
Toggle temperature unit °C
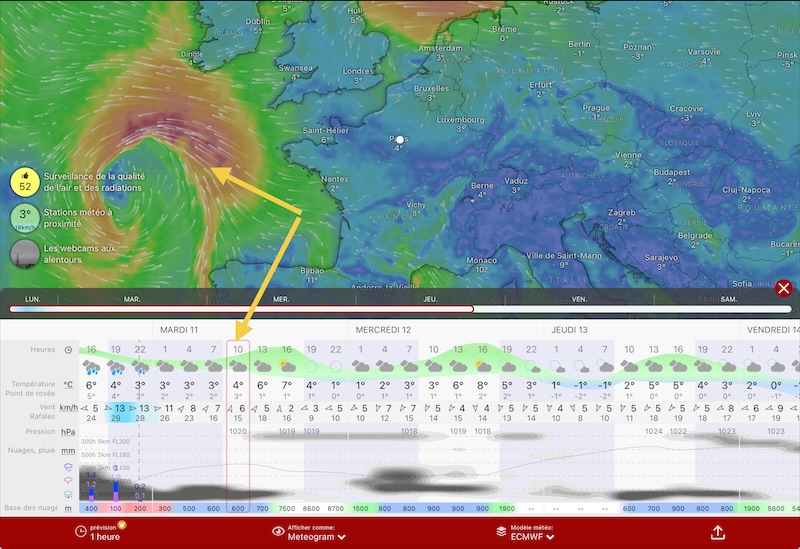click(x=68, y=384)
